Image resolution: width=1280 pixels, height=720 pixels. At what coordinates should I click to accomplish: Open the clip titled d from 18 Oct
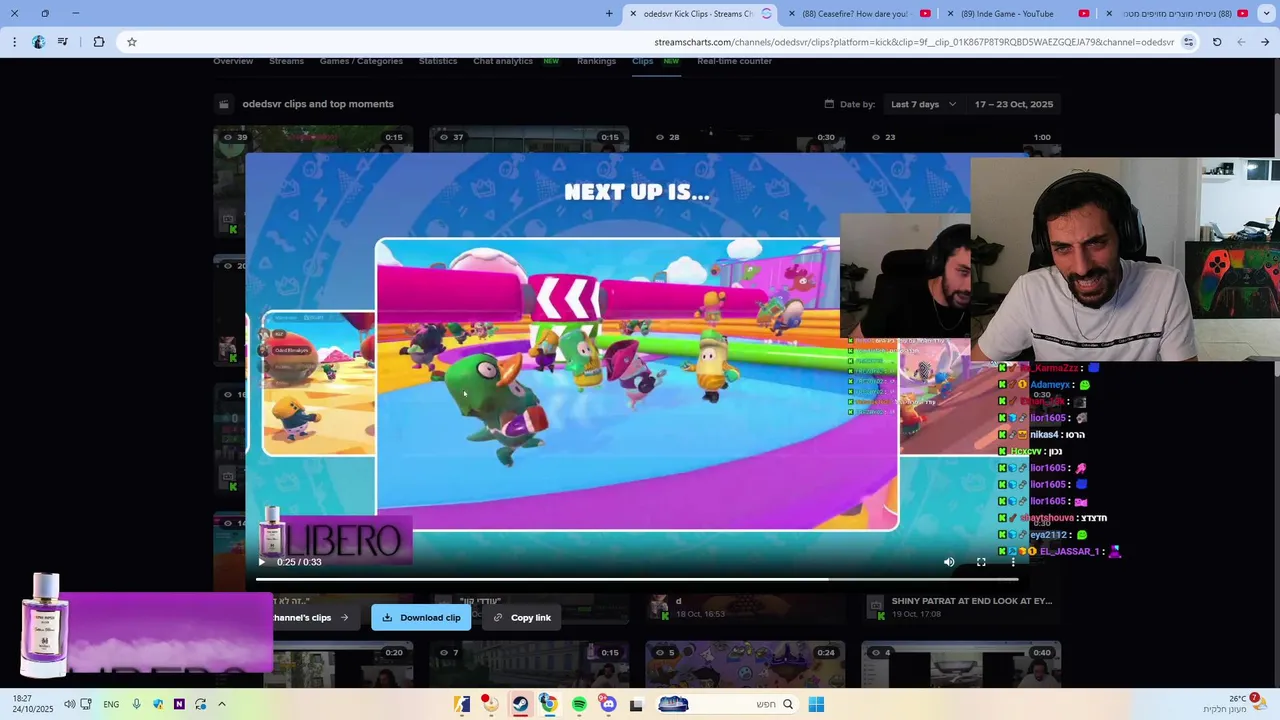coord(678,601)
